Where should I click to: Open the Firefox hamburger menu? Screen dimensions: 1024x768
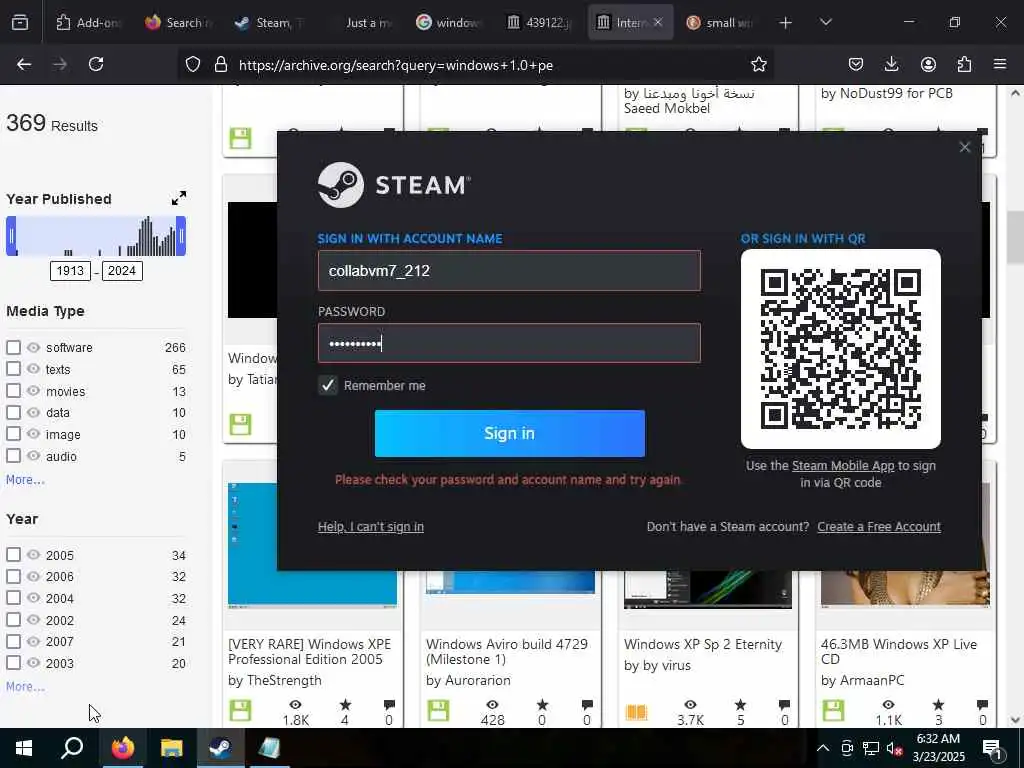1000,64
